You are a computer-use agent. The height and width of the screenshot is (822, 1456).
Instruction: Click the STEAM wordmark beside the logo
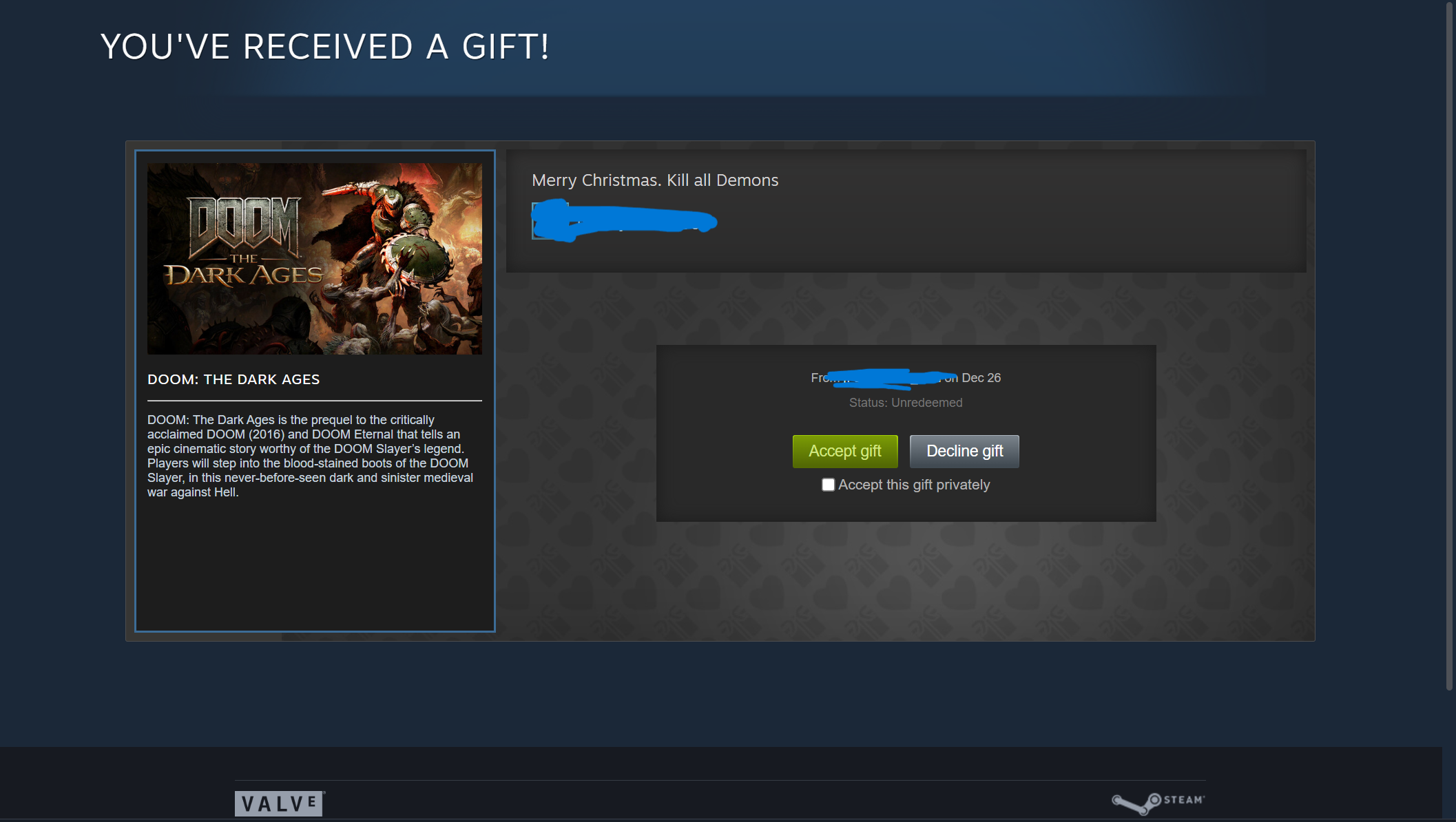[x=1184, y=799]
